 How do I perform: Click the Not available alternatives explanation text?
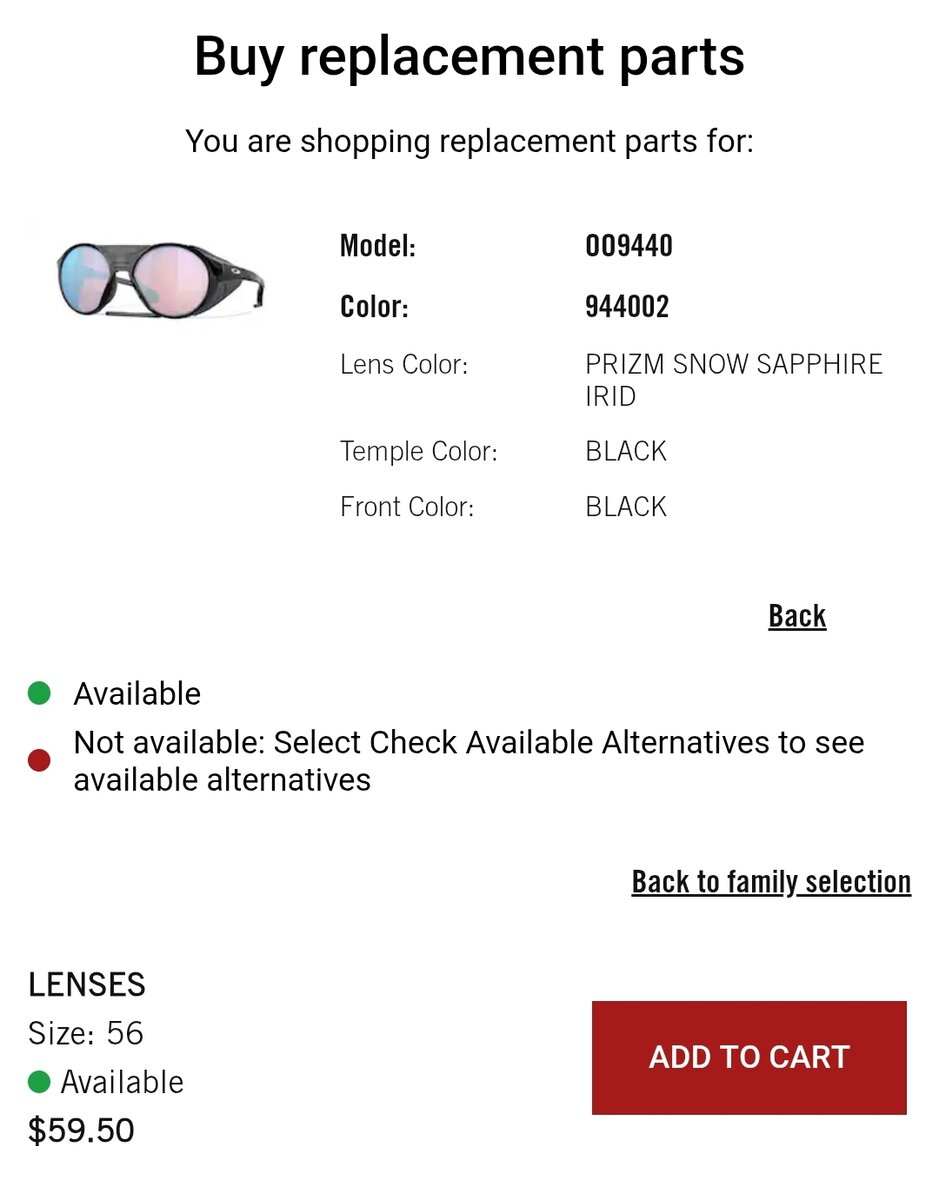pos(468,761)
